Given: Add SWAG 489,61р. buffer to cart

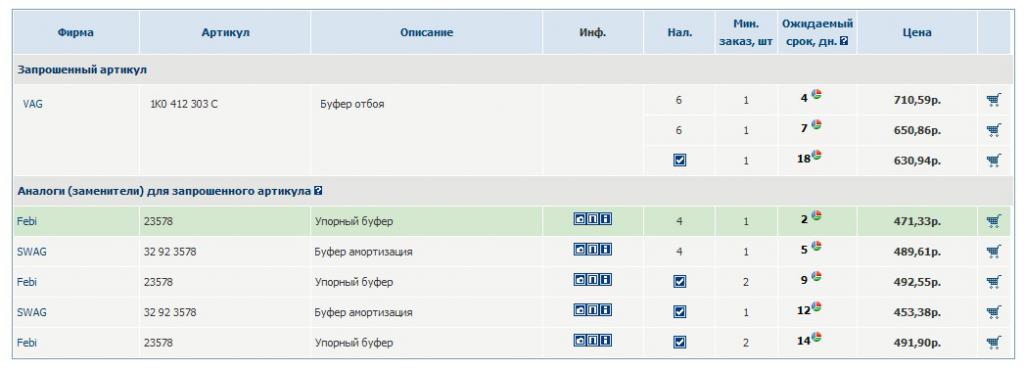Looking at the screenshot, I should click(x=993, y=251).
